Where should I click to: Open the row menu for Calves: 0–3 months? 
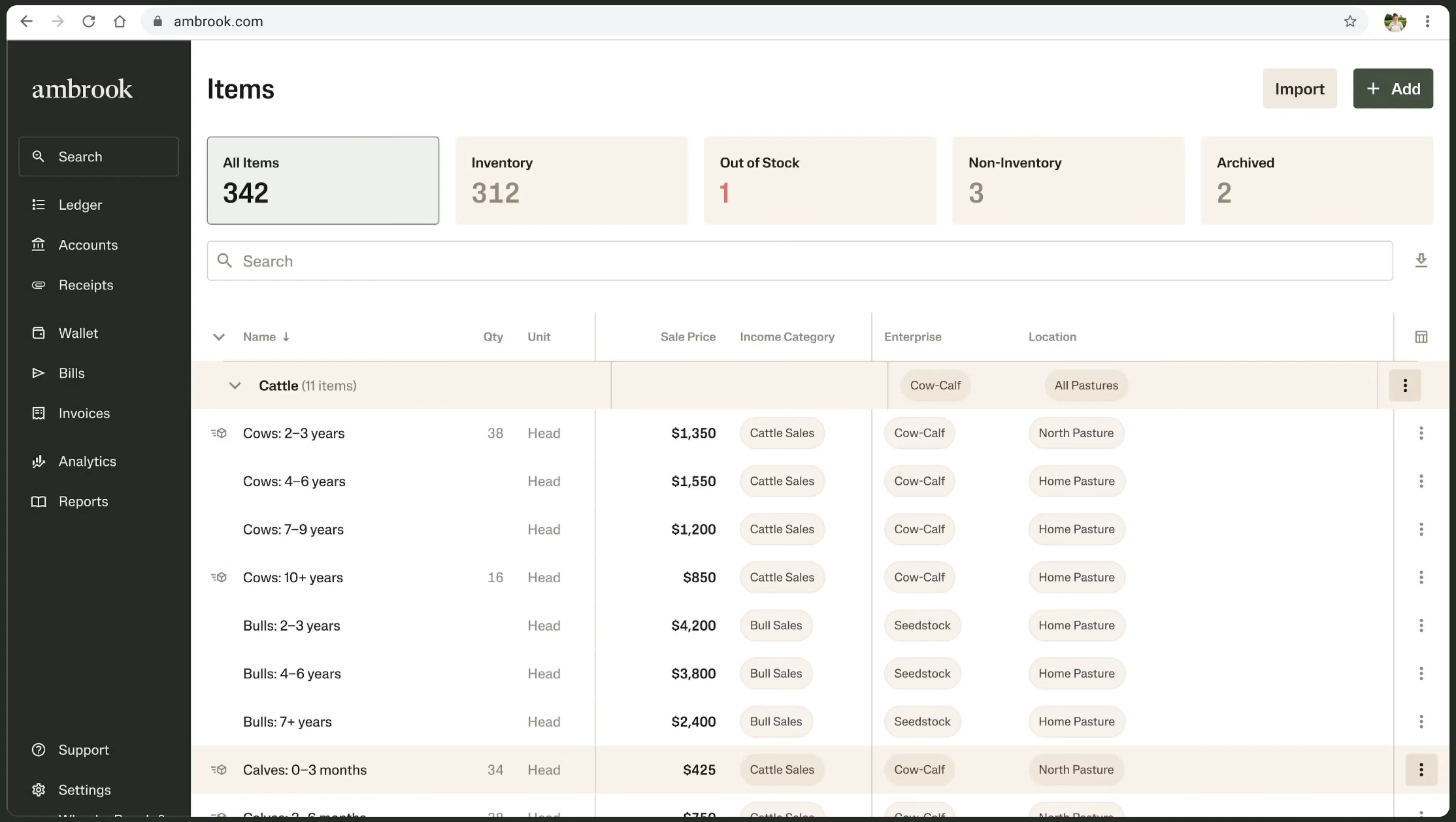coord(1421,769)
